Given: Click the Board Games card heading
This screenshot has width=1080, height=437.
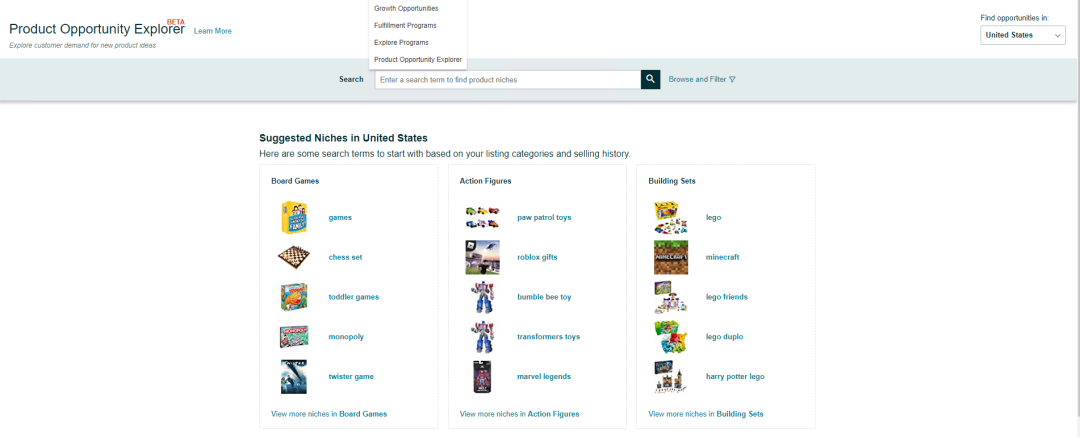Looking at the screenshot, I should 295,181.
